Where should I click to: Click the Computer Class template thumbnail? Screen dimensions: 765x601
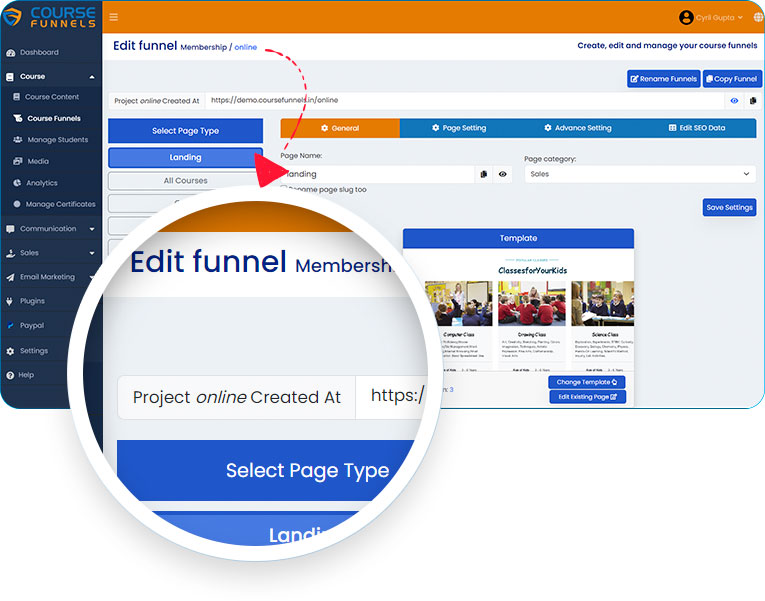459,303
